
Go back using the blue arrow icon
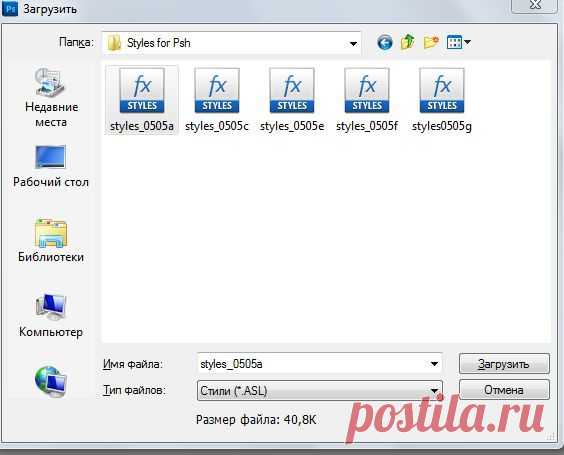point(385,43)
